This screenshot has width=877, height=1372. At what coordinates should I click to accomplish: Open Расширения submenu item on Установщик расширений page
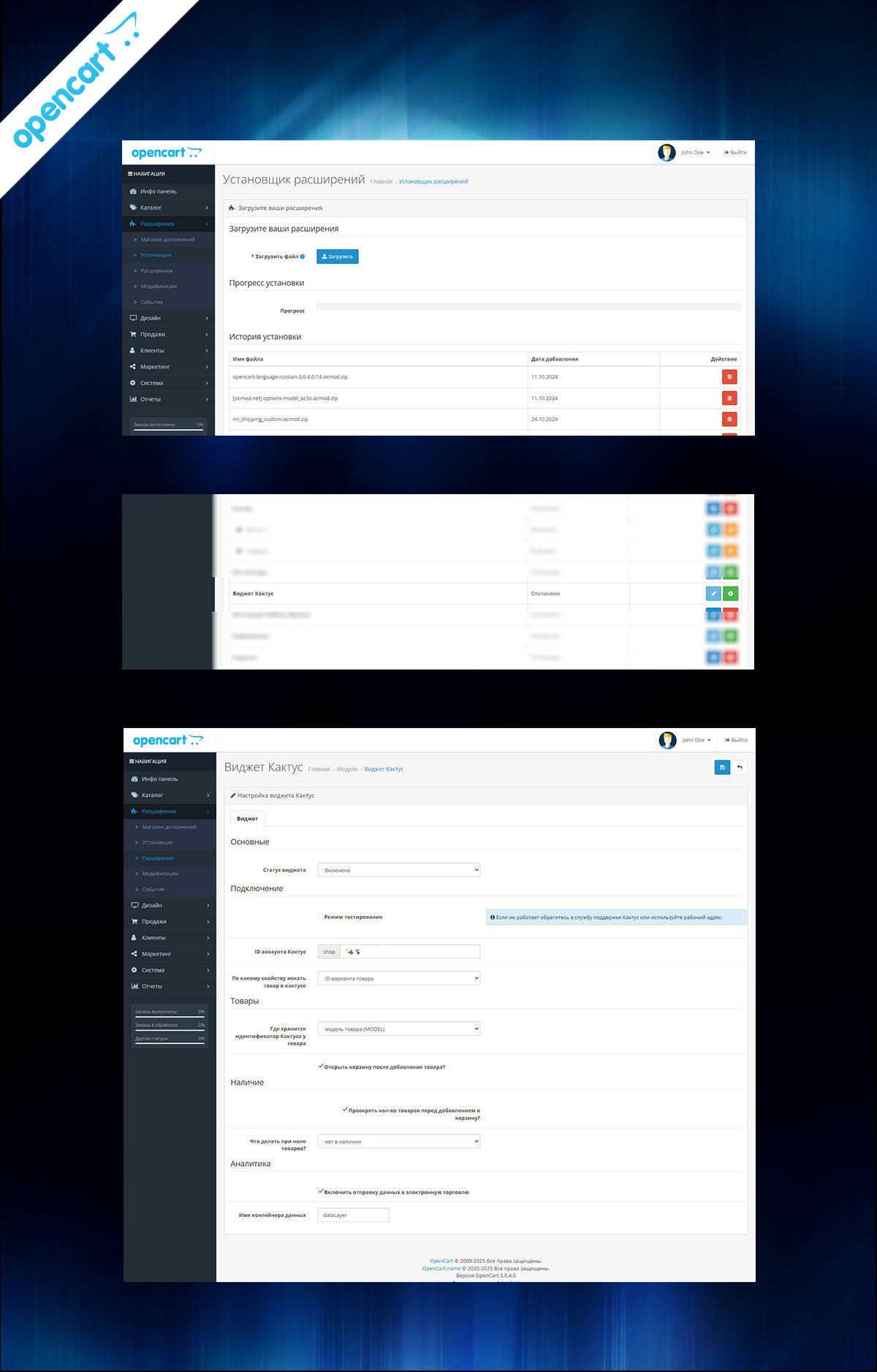169,271
